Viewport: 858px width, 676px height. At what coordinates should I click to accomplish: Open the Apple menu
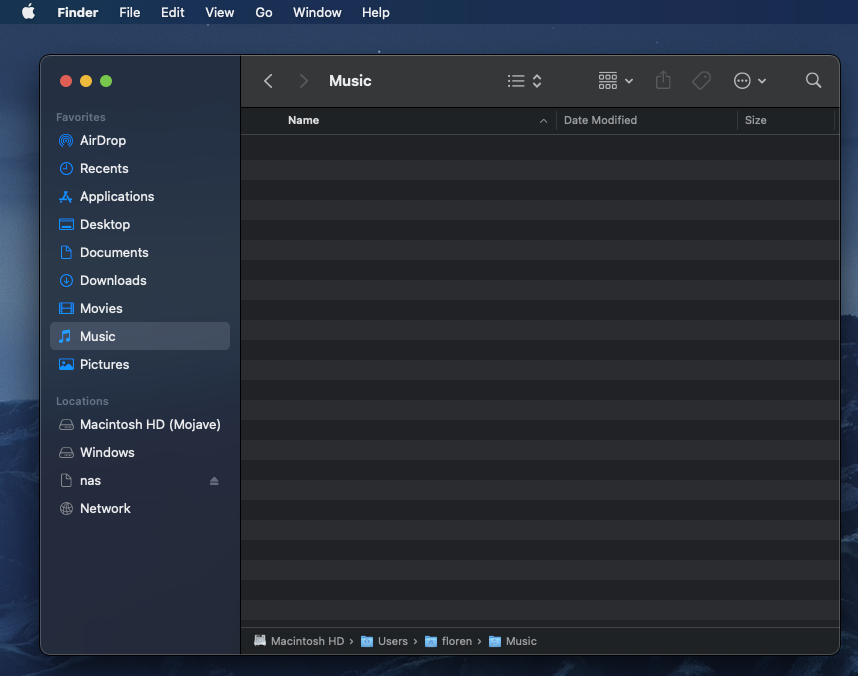[x=28, y=12]
